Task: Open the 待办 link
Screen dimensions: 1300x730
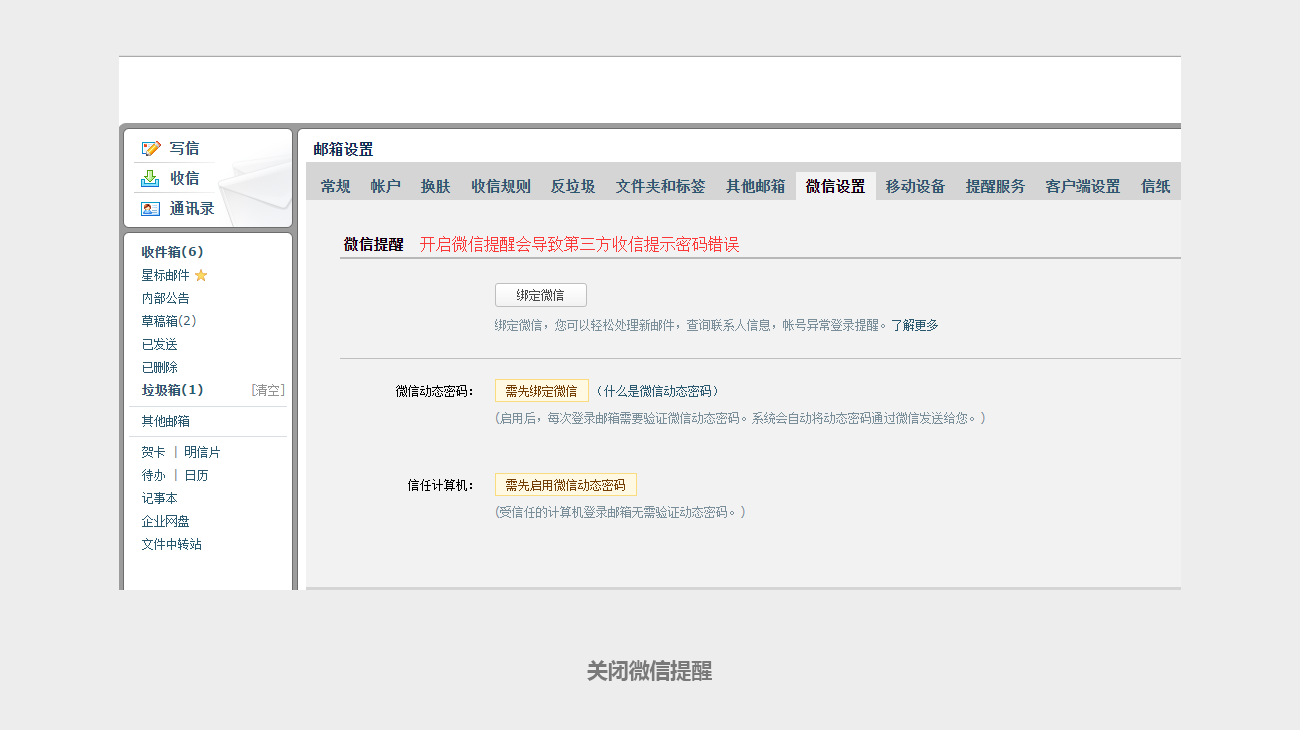Action: 153,475
